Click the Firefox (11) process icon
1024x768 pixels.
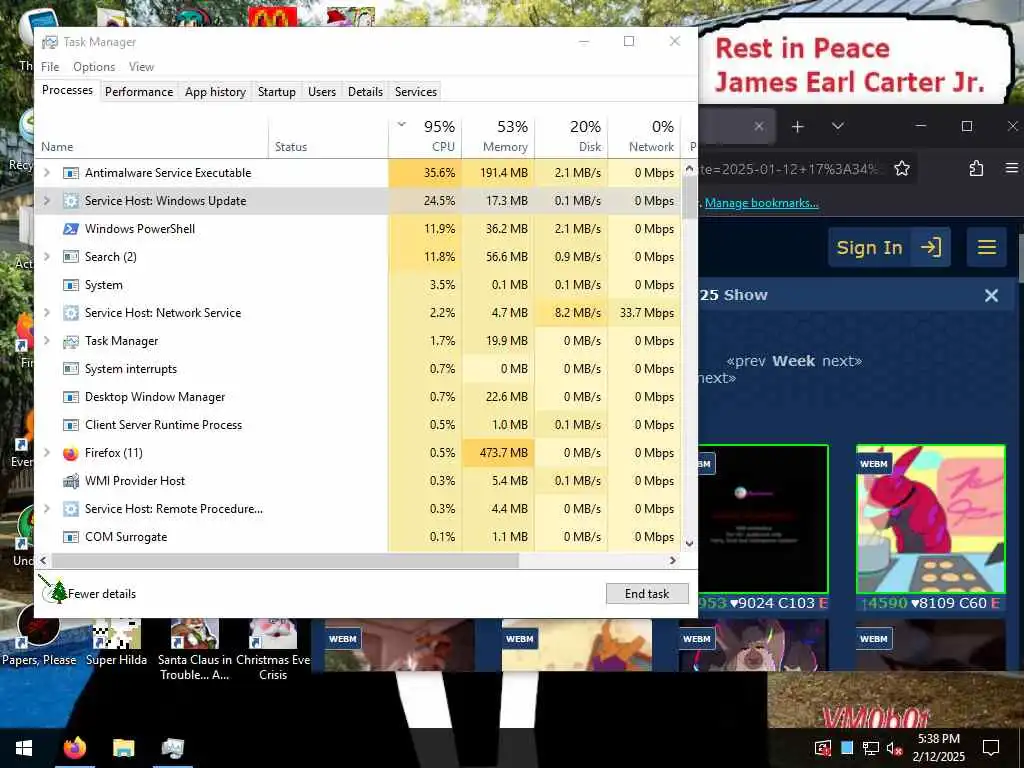[x=71, y=453]
